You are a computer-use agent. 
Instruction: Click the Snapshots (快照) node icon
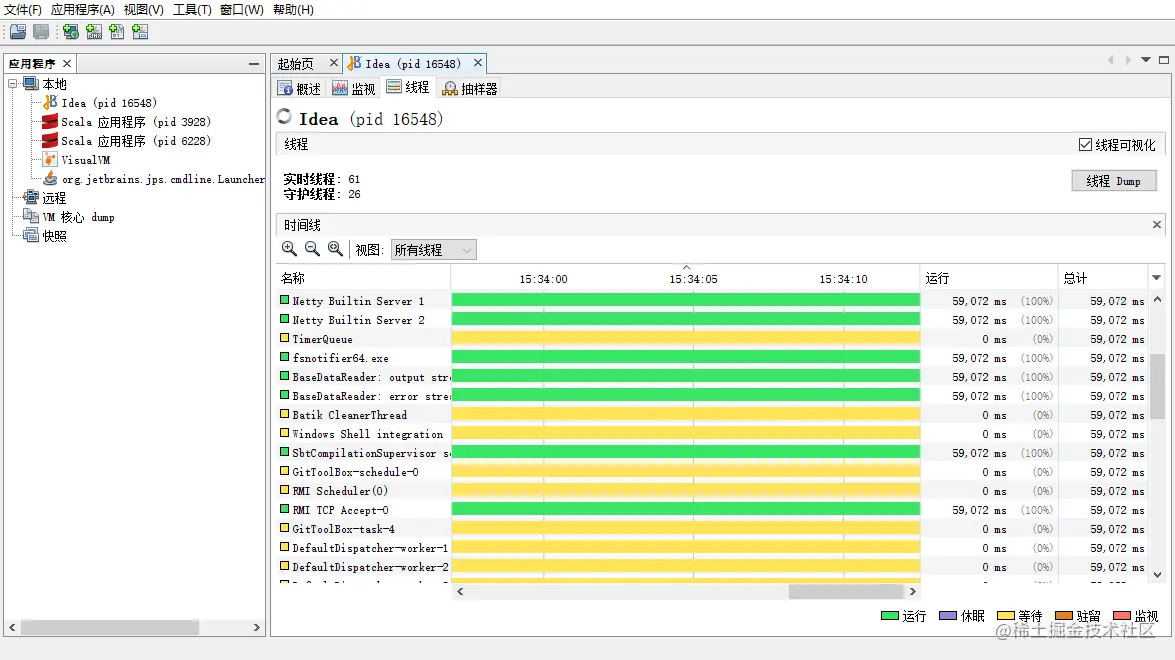pos(31,235)
